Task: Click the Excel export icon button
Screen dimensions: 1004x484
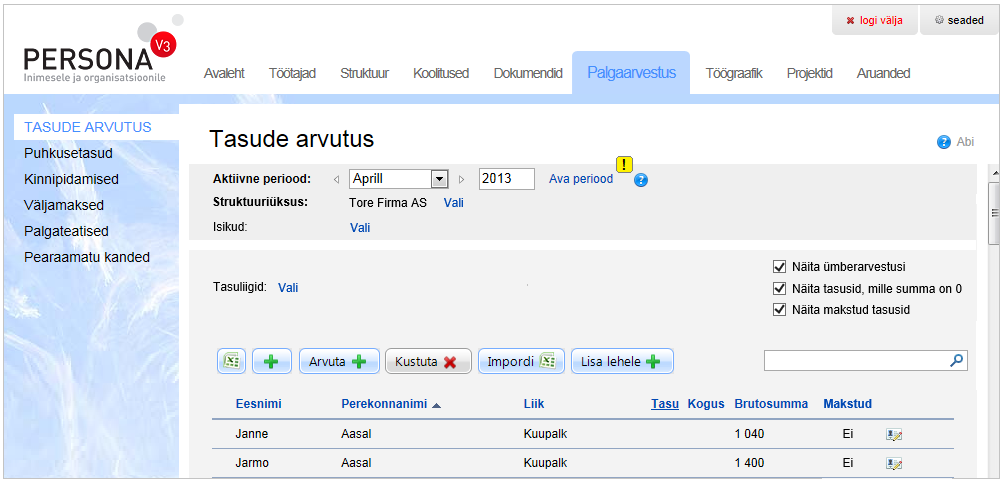Action: 231,362
